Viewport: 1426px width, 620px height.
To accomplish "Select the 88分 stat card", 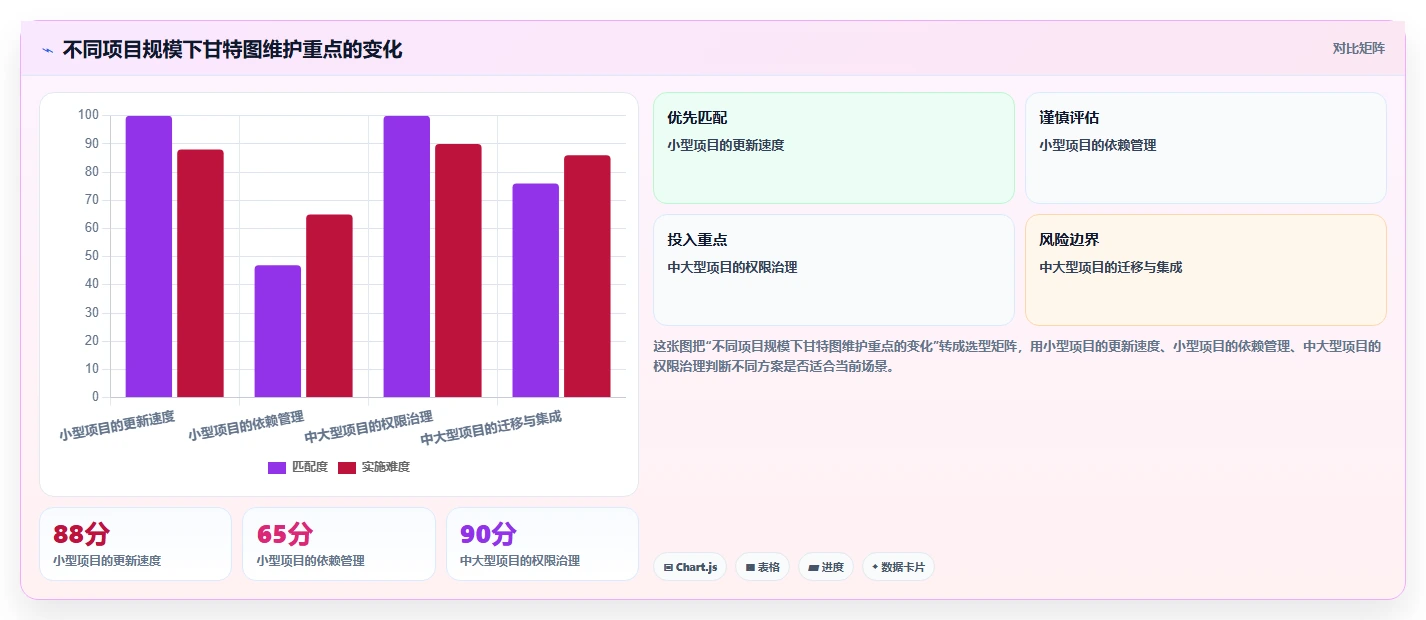I will click(x=135, y=544).
